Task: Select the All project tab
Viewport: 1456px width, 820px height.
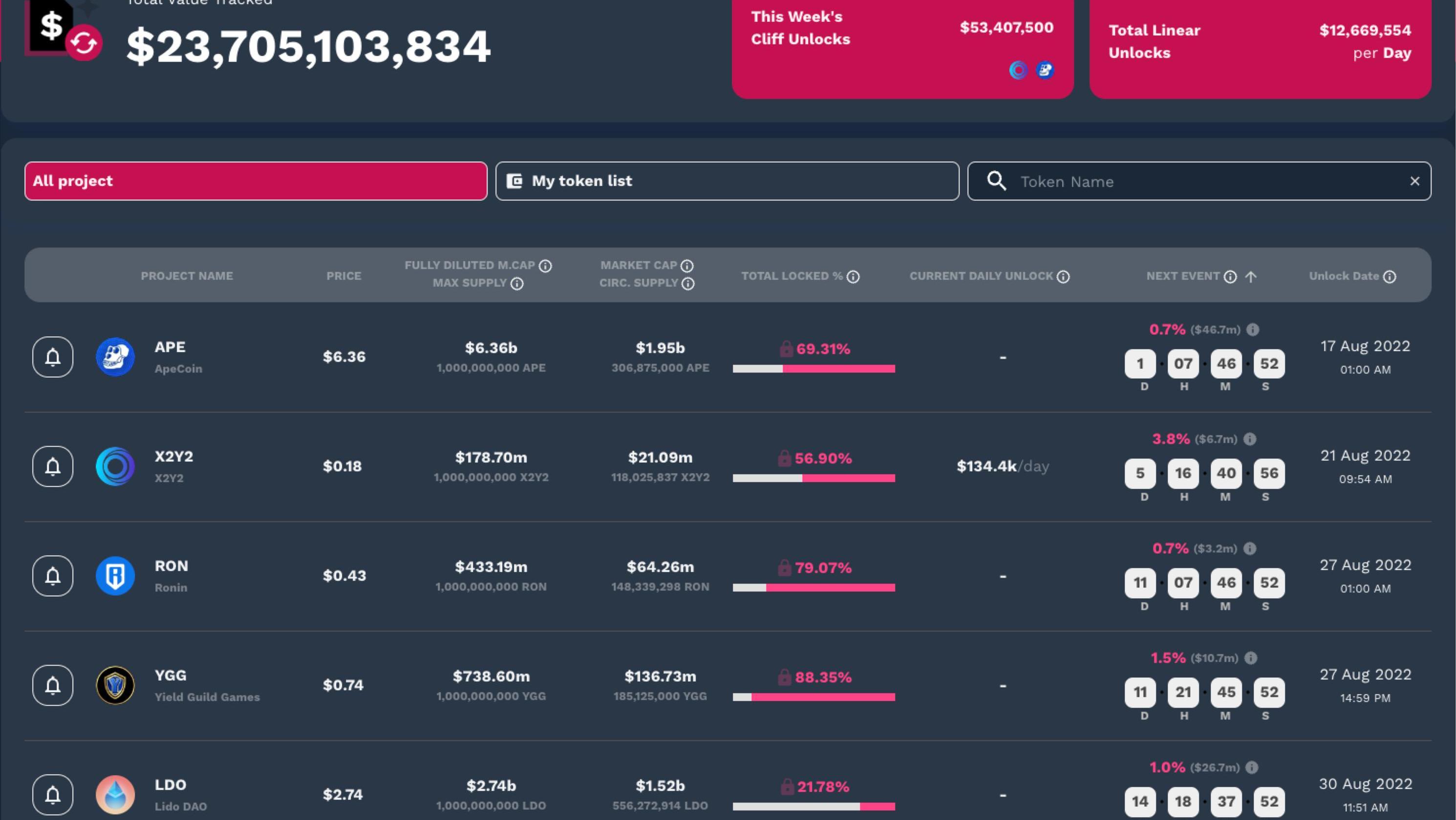Action: click(x=256, y=181)
